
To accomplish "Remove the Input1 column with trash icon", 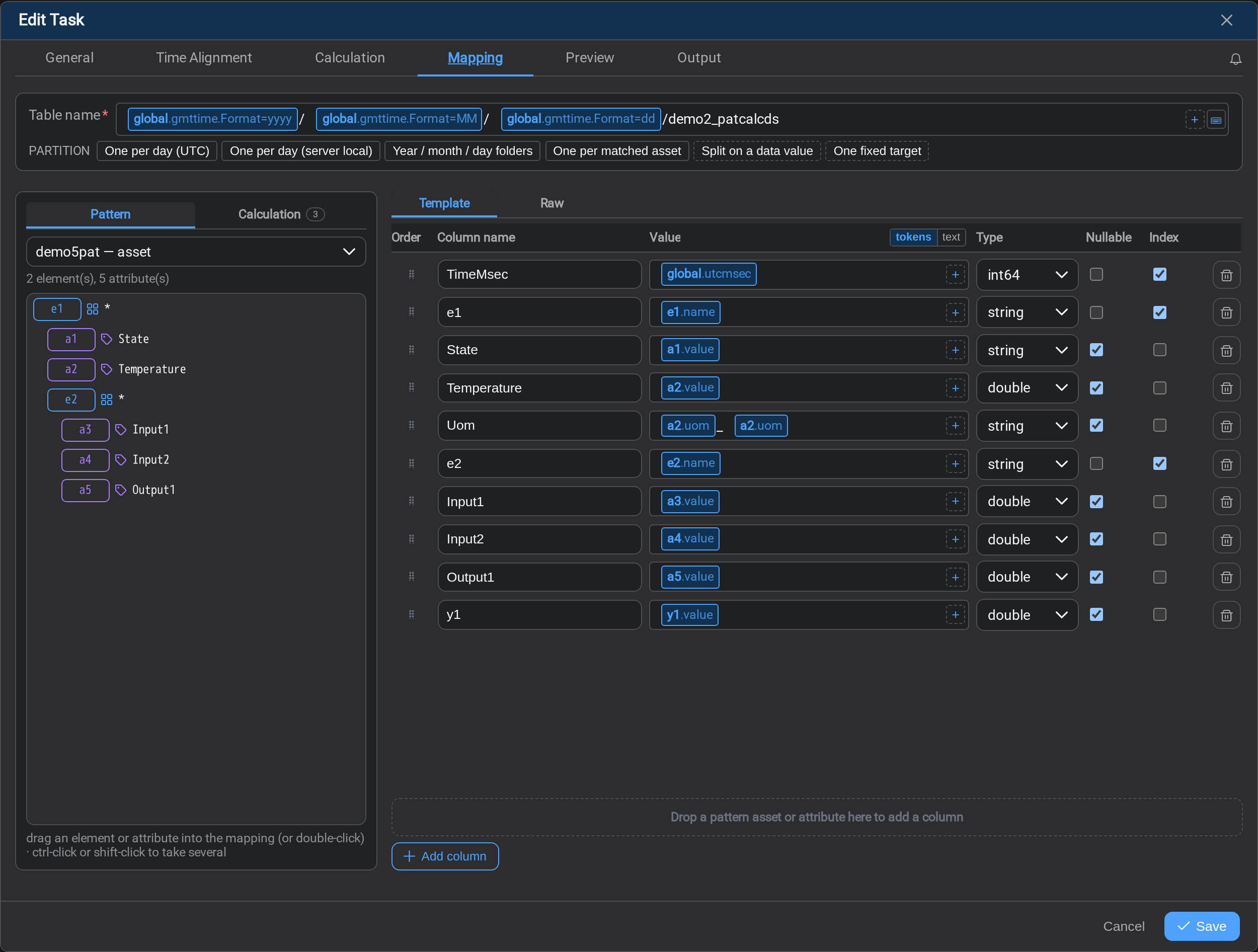I will (1226, 502).
